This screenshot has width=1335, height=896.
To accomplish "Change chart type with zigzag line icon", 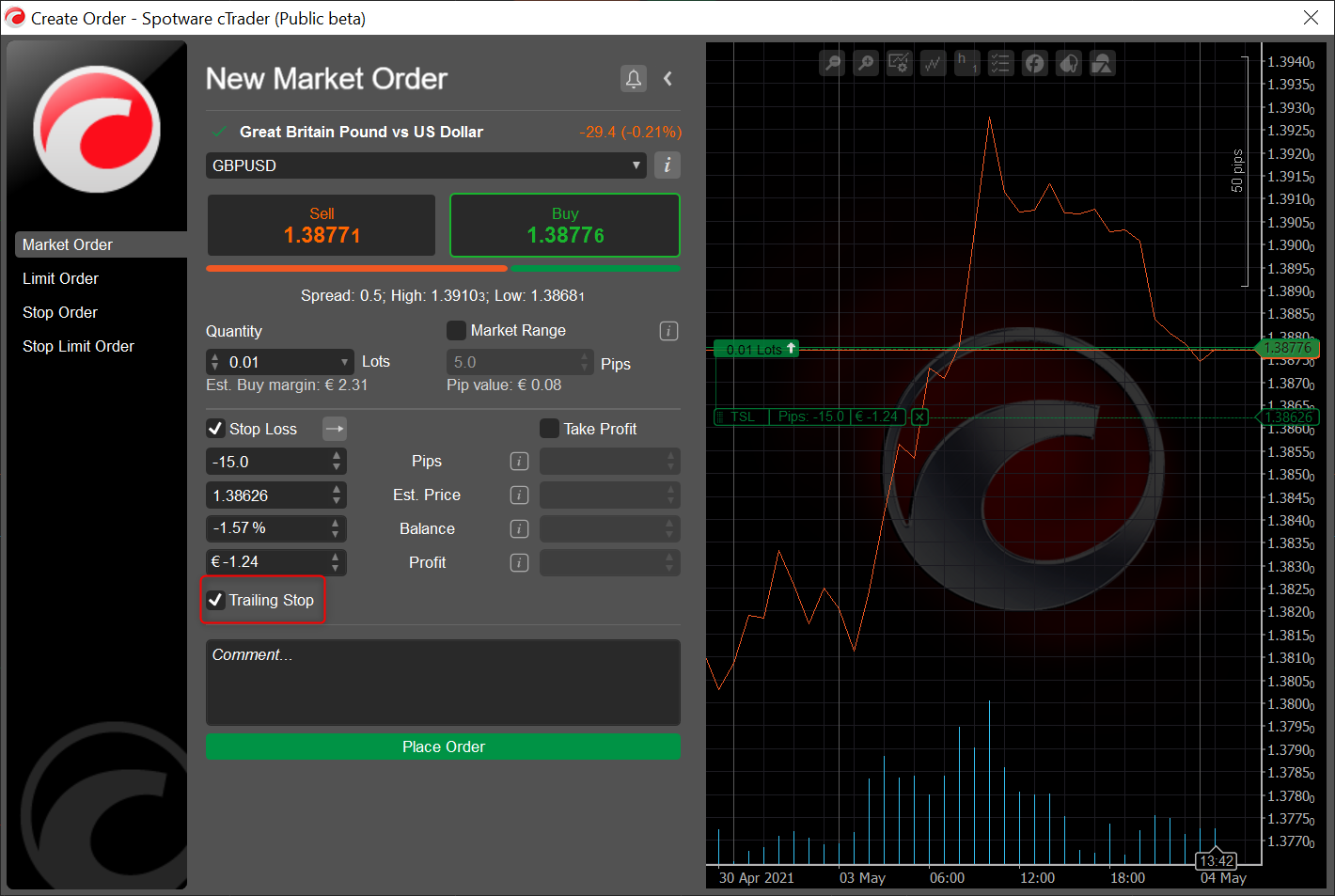I will (934, 63).
